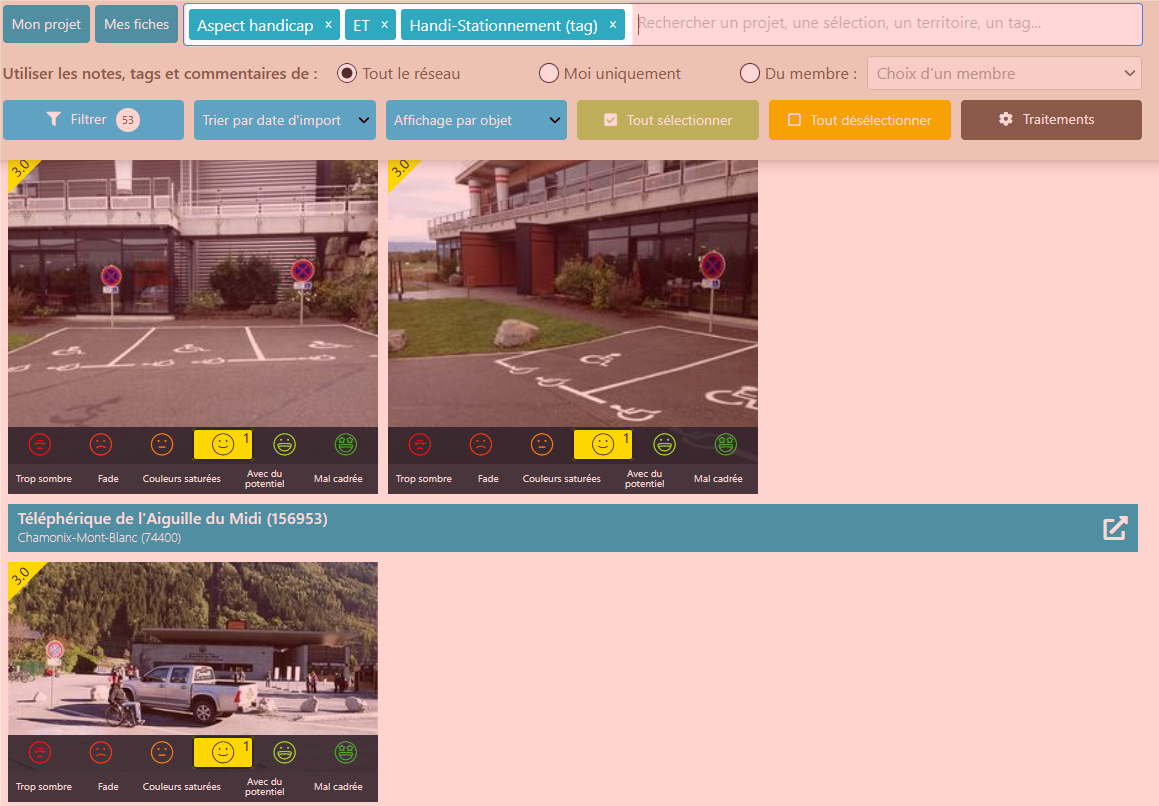Select yellow smiley rating on second parking photo
This screenshot has height=806, width=1159.
pyautogui.click(x=602, y=444)
